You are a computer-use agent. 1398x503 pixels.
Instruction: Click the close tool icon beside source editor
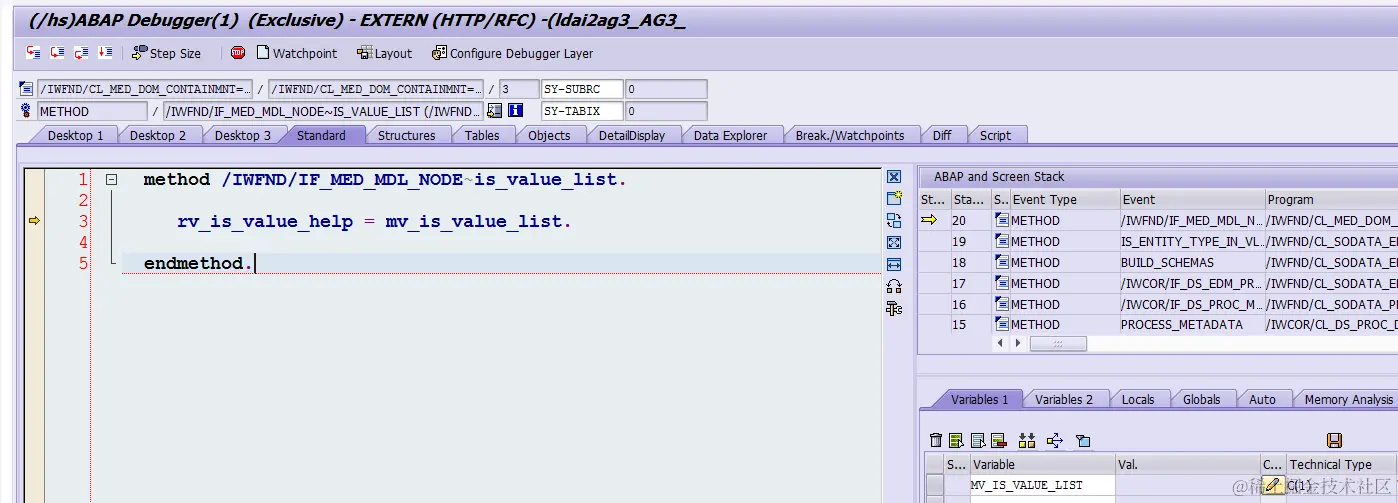(x=894, y=176)
